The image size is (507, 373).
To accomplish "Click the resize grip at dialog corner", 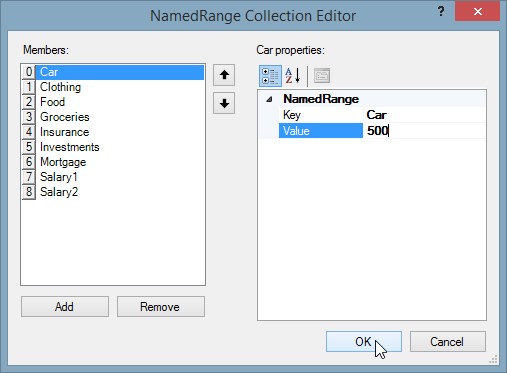I will (x=493, y=359).
